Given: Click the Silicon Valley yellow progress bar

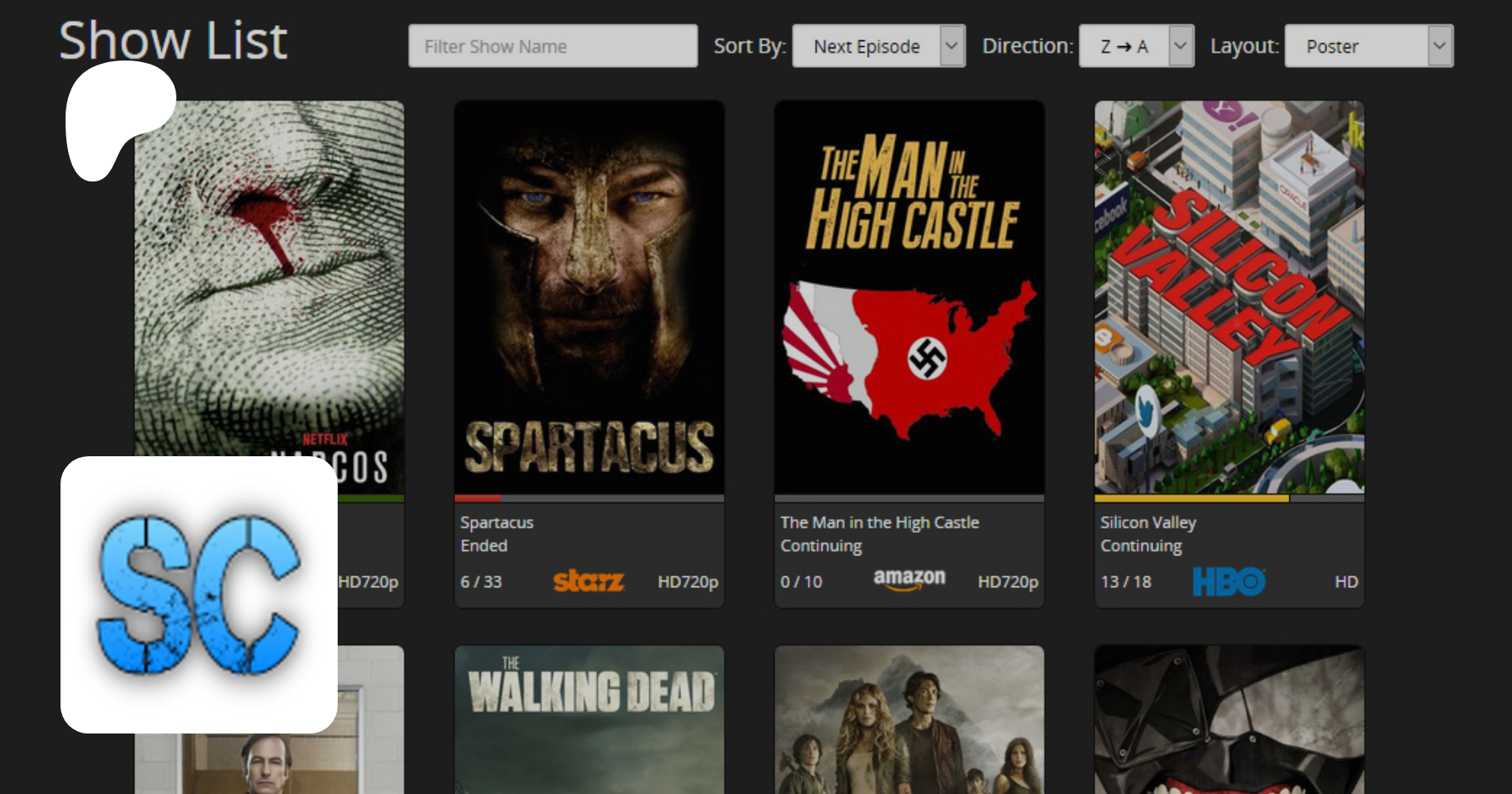Looking at the screenshot, I should [1191, 498].
